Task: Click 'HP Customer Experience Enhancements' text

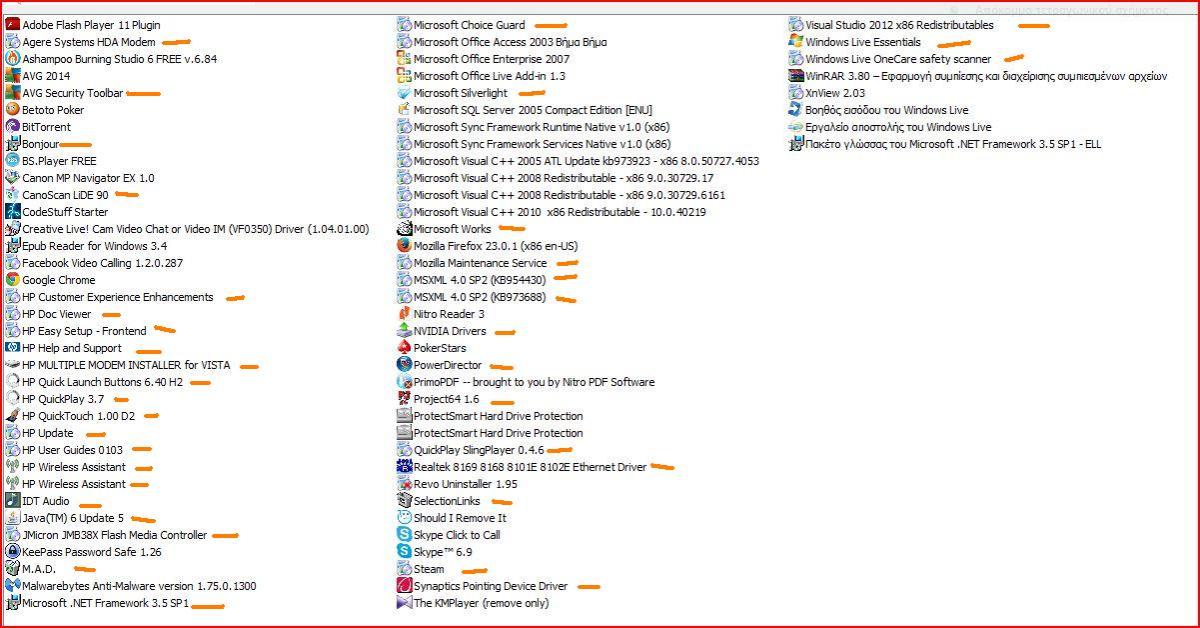Action: [118, 297]
